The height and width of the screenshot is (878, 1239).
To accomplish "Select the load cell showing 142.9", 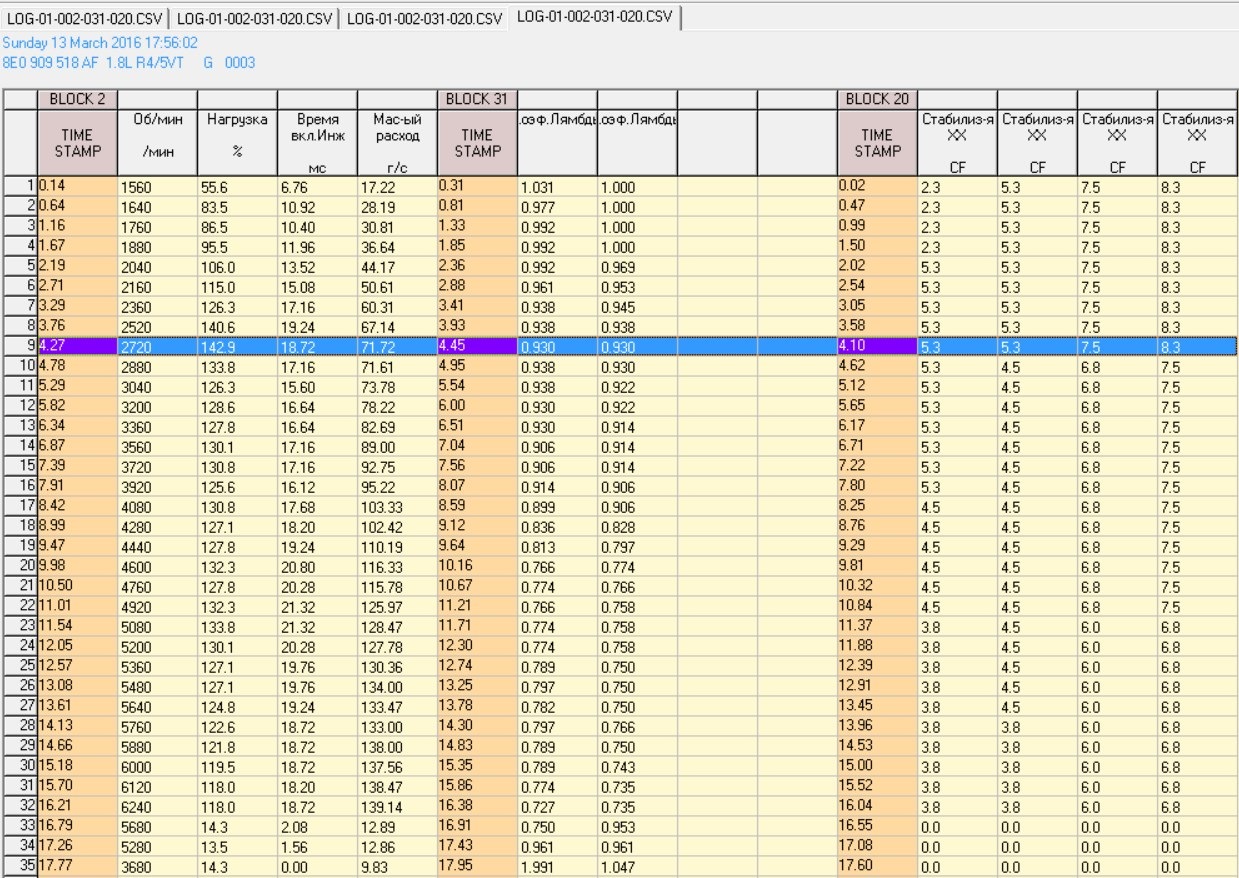I will point(238,347).
